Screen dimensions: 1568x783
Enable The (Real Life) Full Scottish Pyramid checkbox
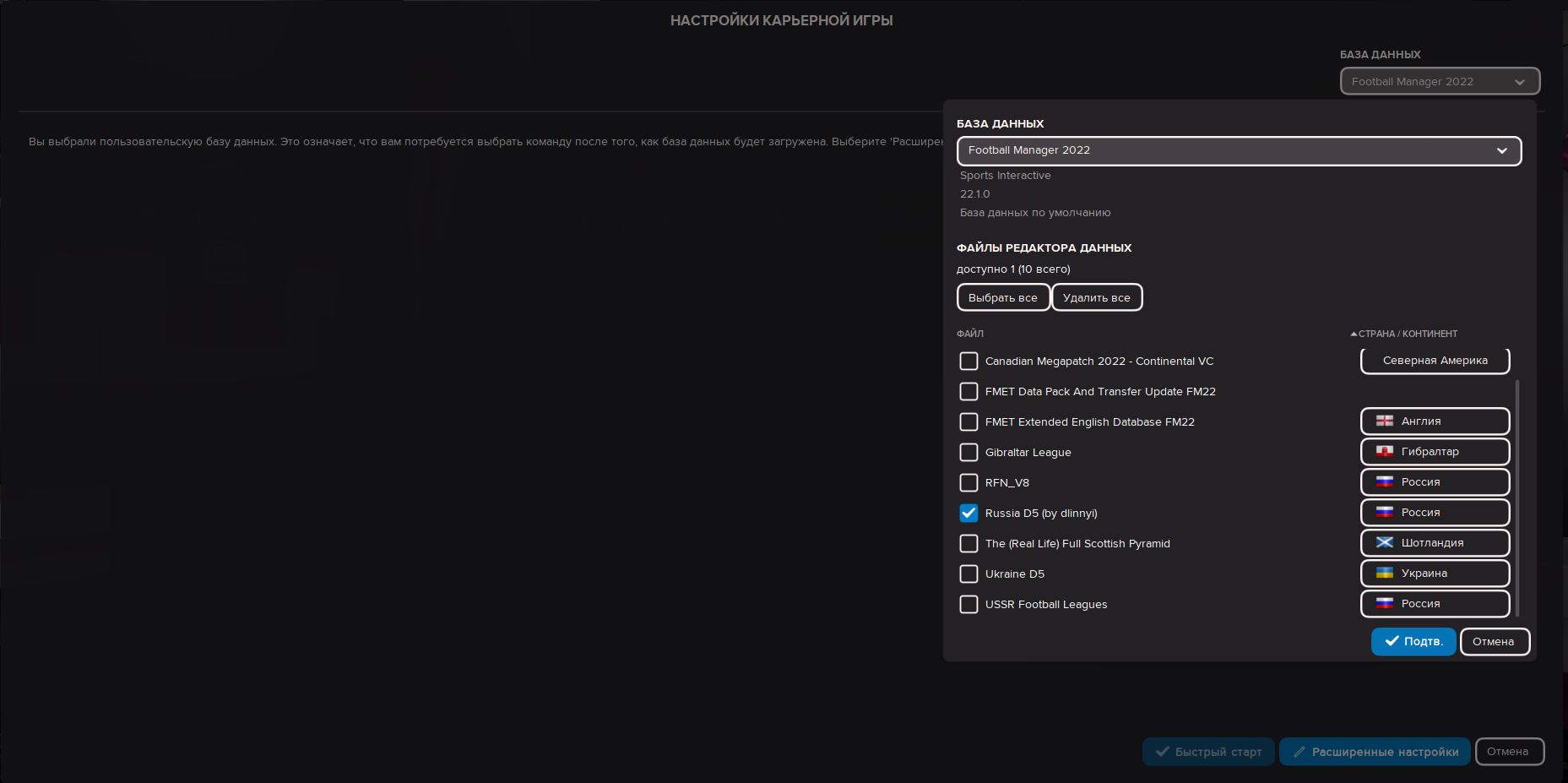pyautogui.click(x=968, y=543)
